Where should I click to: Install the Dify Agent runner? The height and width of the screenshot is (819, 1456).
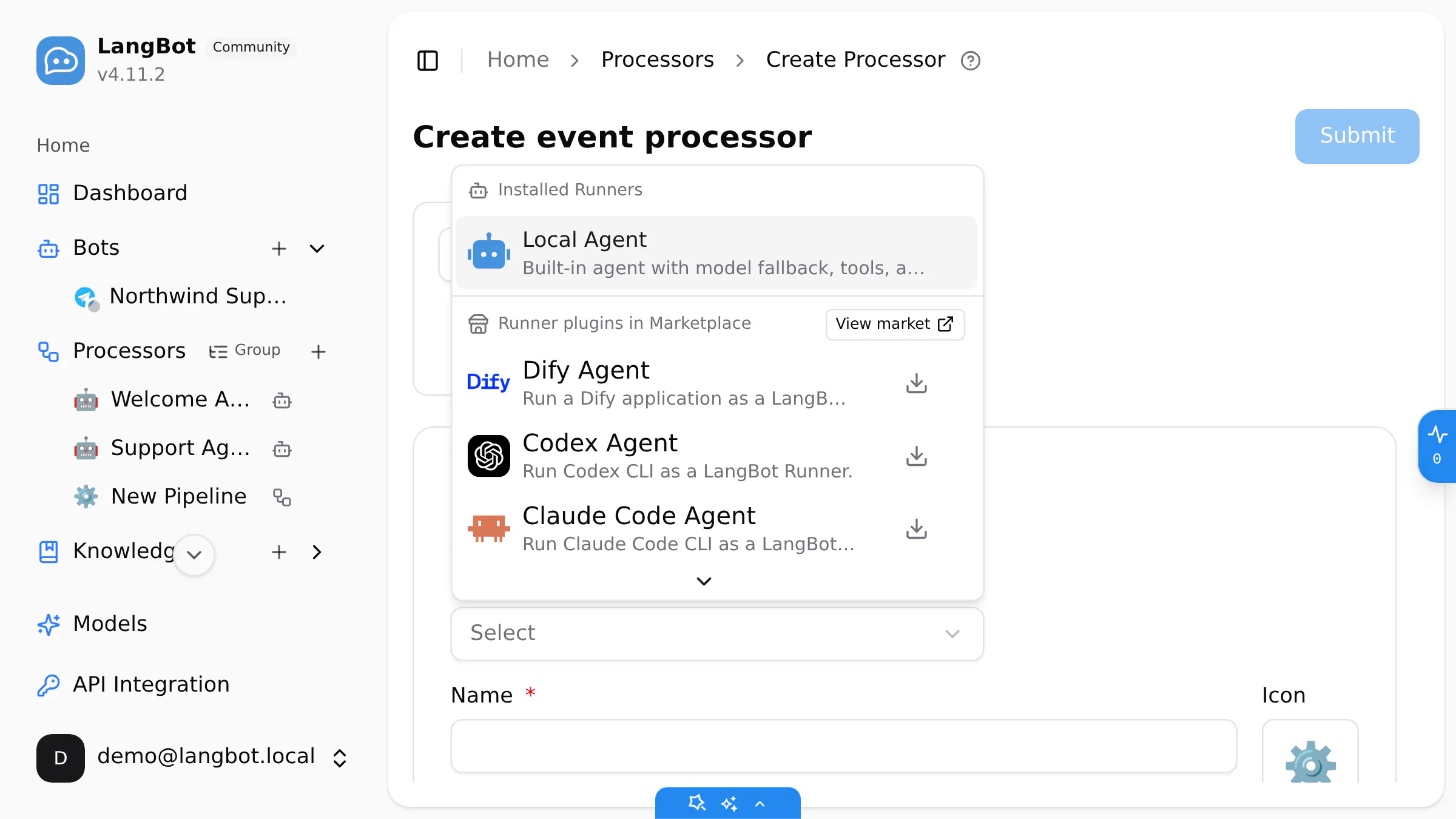[x=917, y=383]
